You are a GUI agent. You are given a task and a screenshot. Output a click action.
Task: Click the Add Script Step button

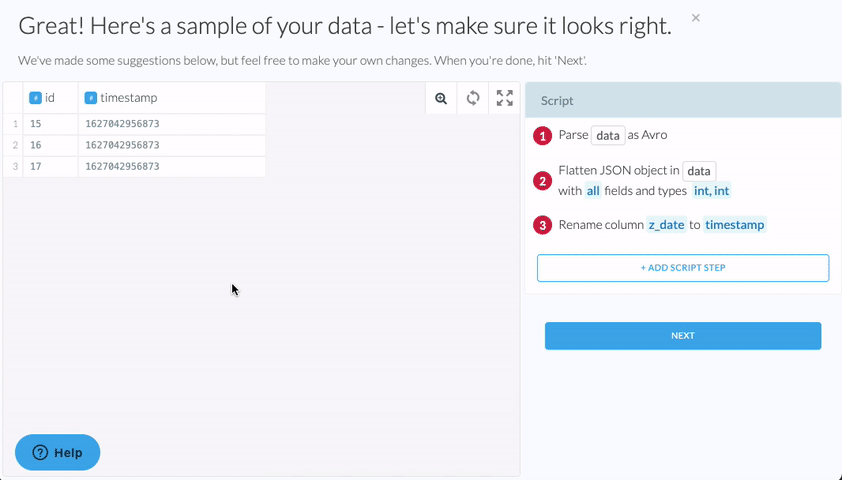(683, 268)
